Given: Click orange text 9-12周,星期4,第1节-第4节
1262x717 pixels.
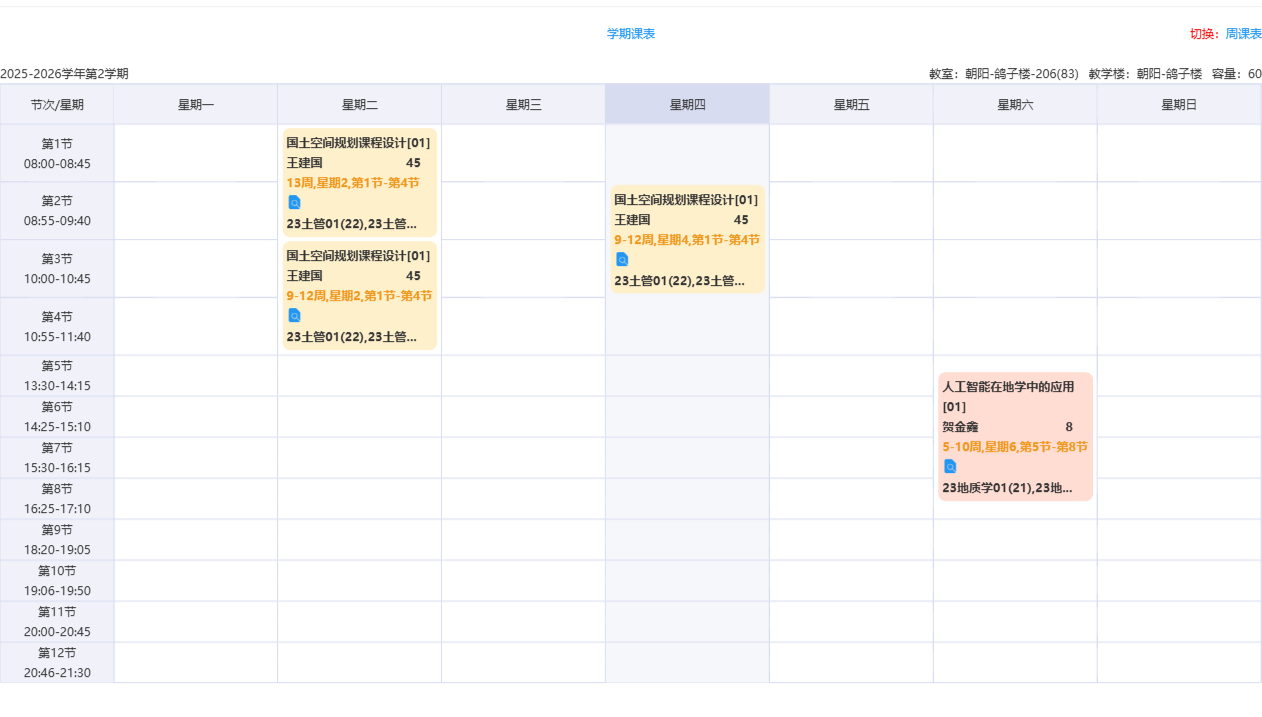Looking at the screenshot, I should click(687, 240).
